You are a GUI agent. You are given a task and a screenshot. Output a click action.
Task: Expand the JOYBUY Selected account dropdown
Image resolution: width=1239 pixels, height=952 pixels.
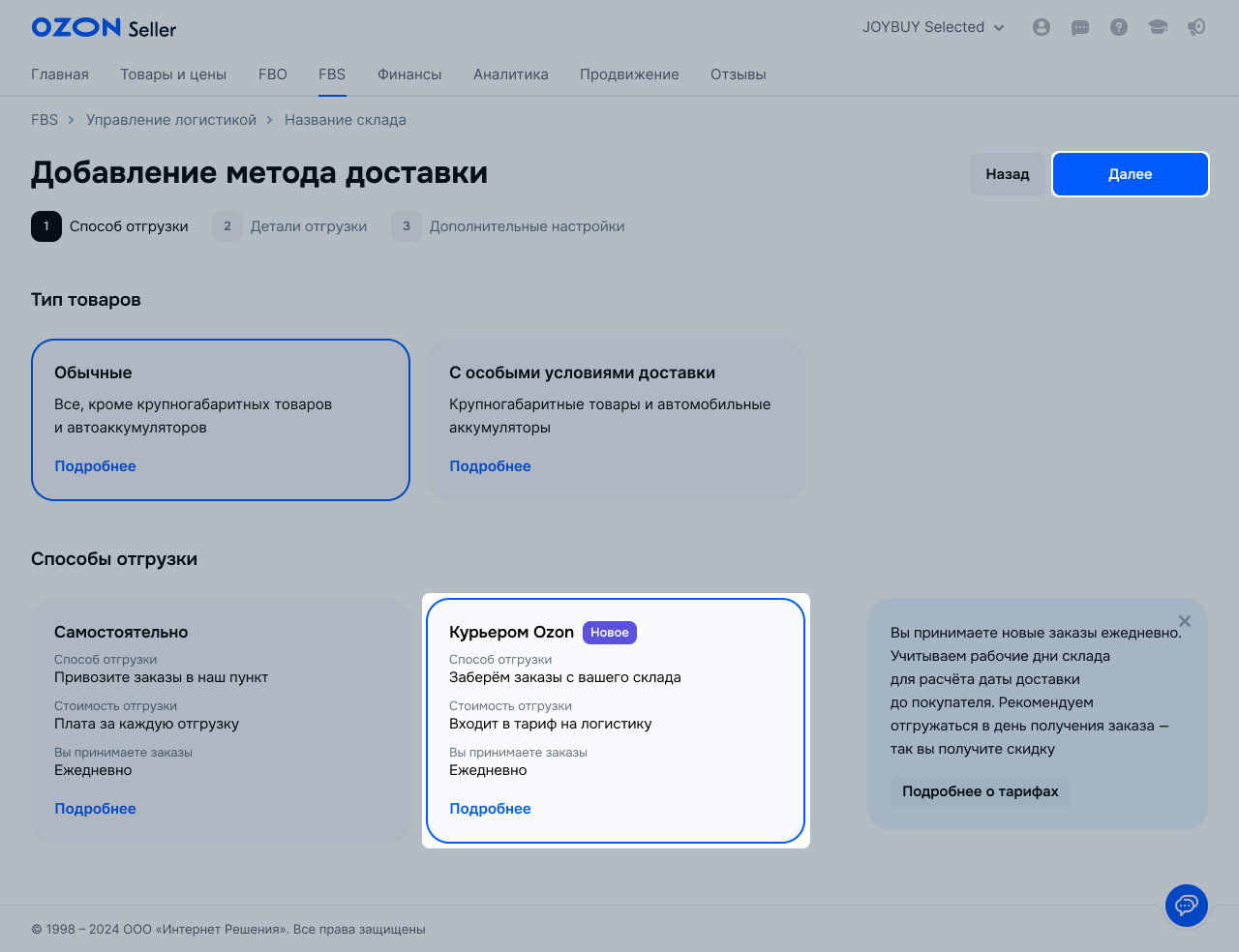933,27
